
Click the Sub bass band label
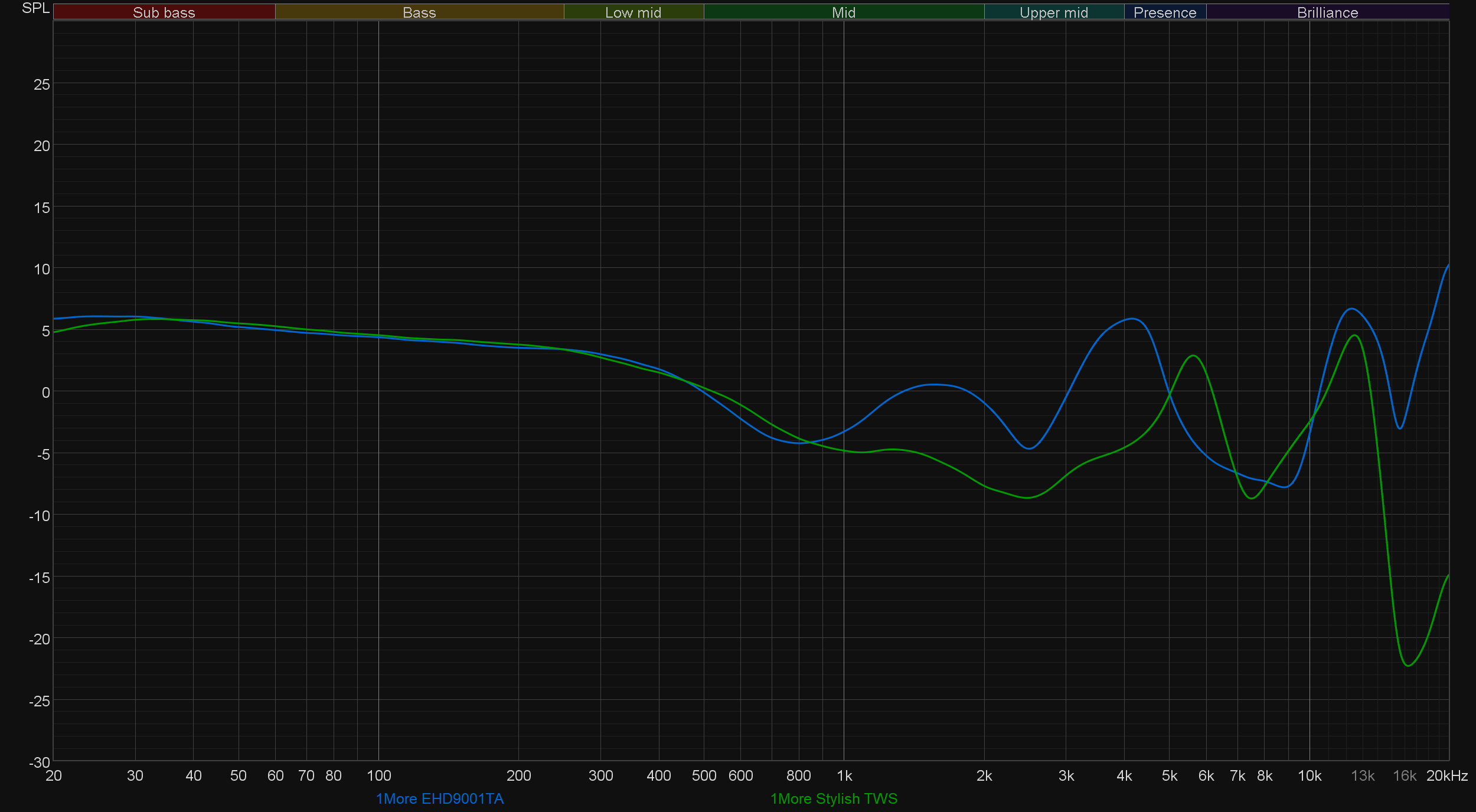tap(164, 12)
